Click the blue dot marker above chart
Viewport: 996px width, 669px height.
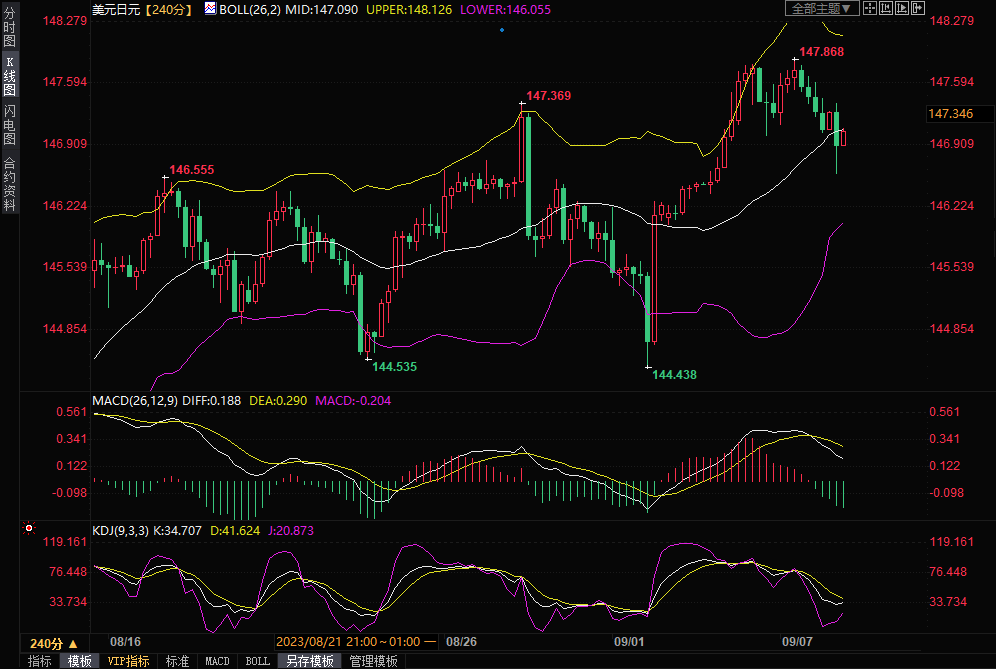[x=502, y=30]
